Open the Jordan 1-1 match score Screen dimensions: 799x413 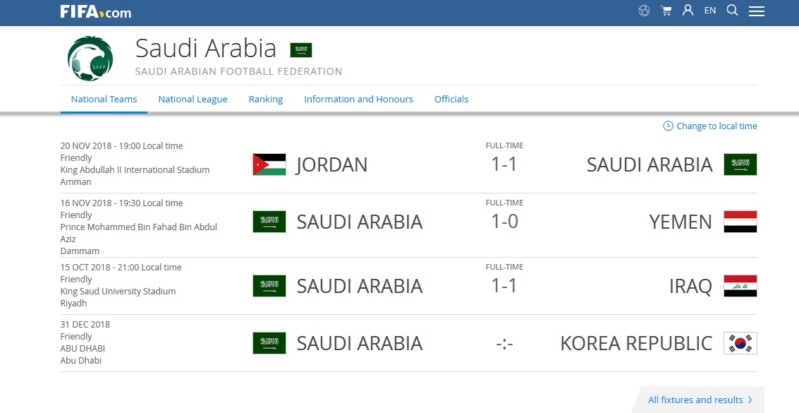(x=504, y=164)
